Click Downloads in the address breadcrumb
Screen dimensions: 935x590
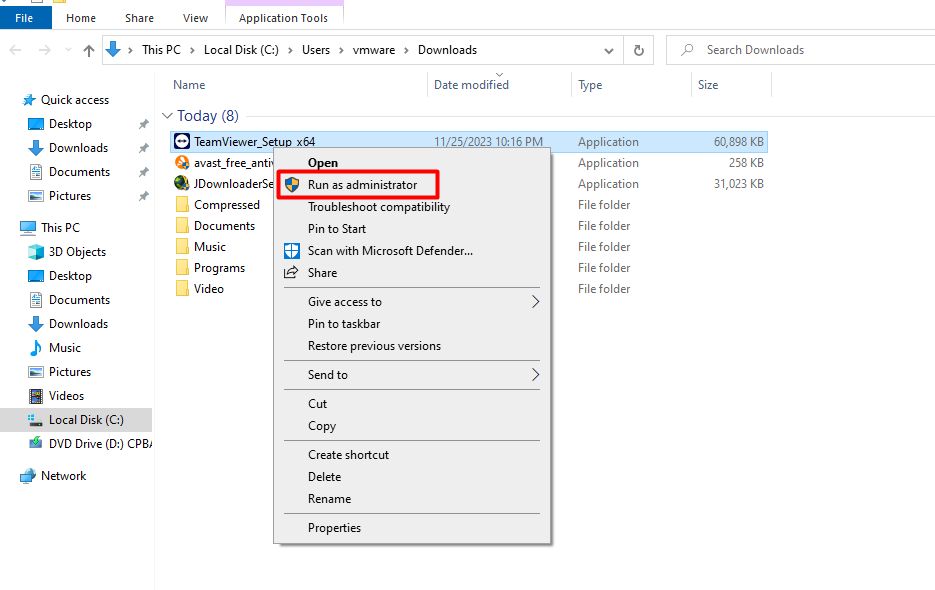[x=447, y=50]
